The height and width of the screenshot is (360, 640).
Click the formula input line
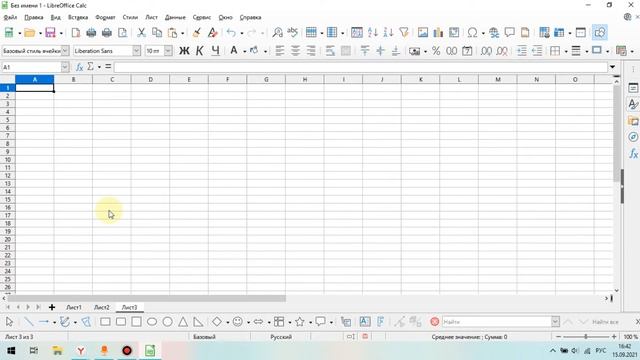click(360, 67)
